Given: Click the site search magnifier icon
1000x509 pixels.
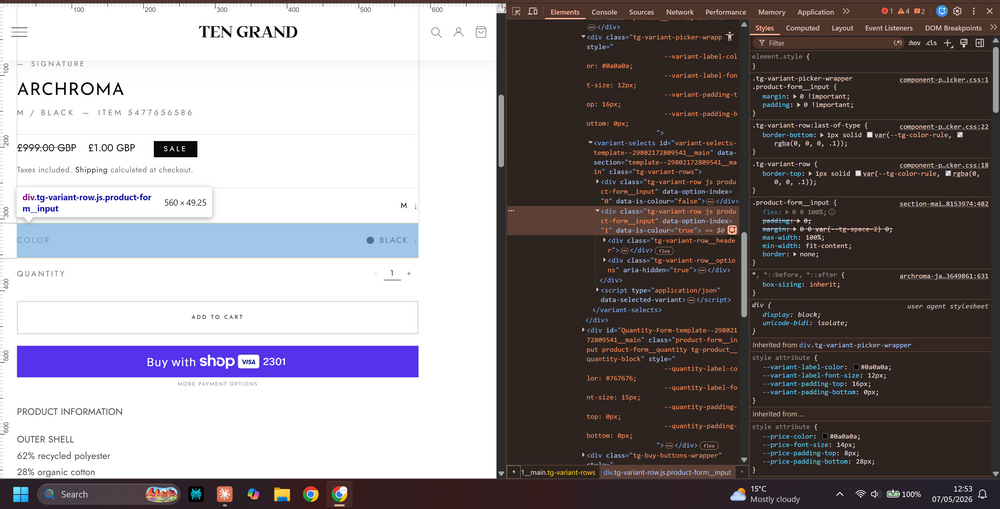Looking at the screenshot, I should coord(436,32).
